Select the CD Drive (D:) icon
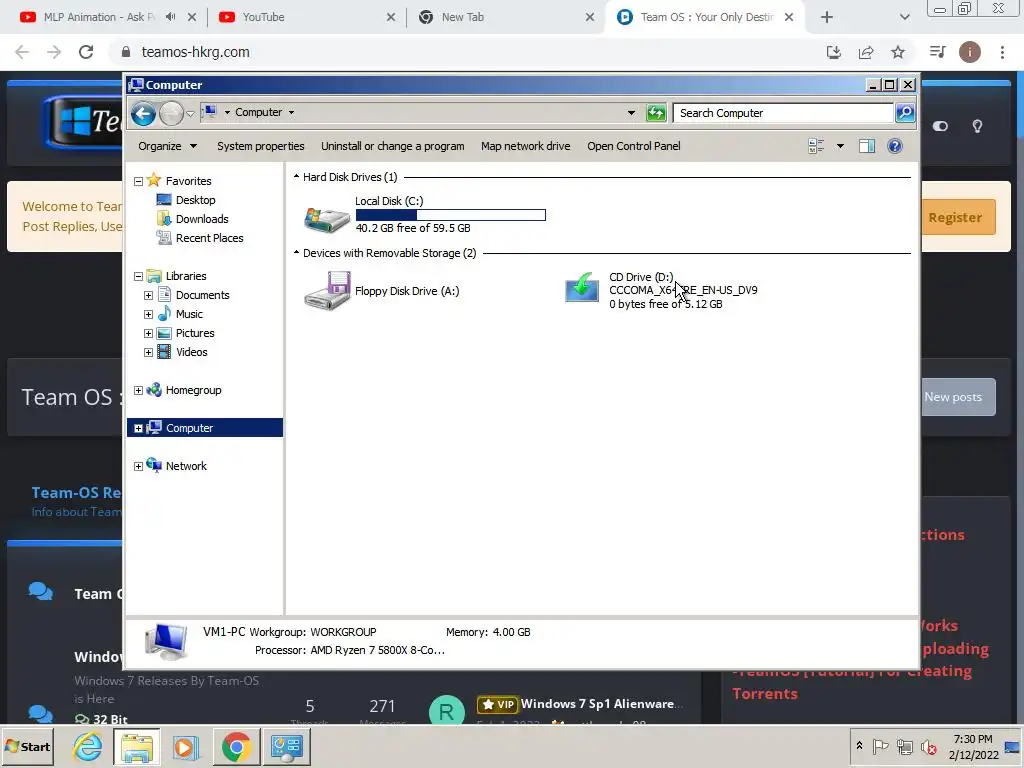Screen dimensions: 1024x768 click(582, 288)
